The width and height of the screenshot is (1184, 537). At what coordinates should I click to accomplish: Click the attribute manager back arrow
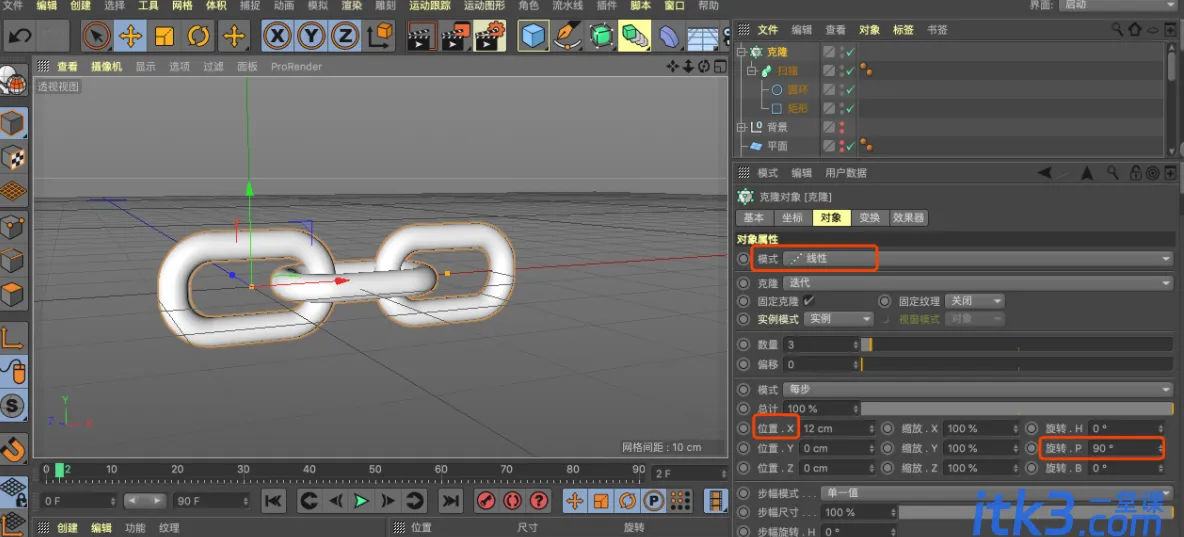1044,173
